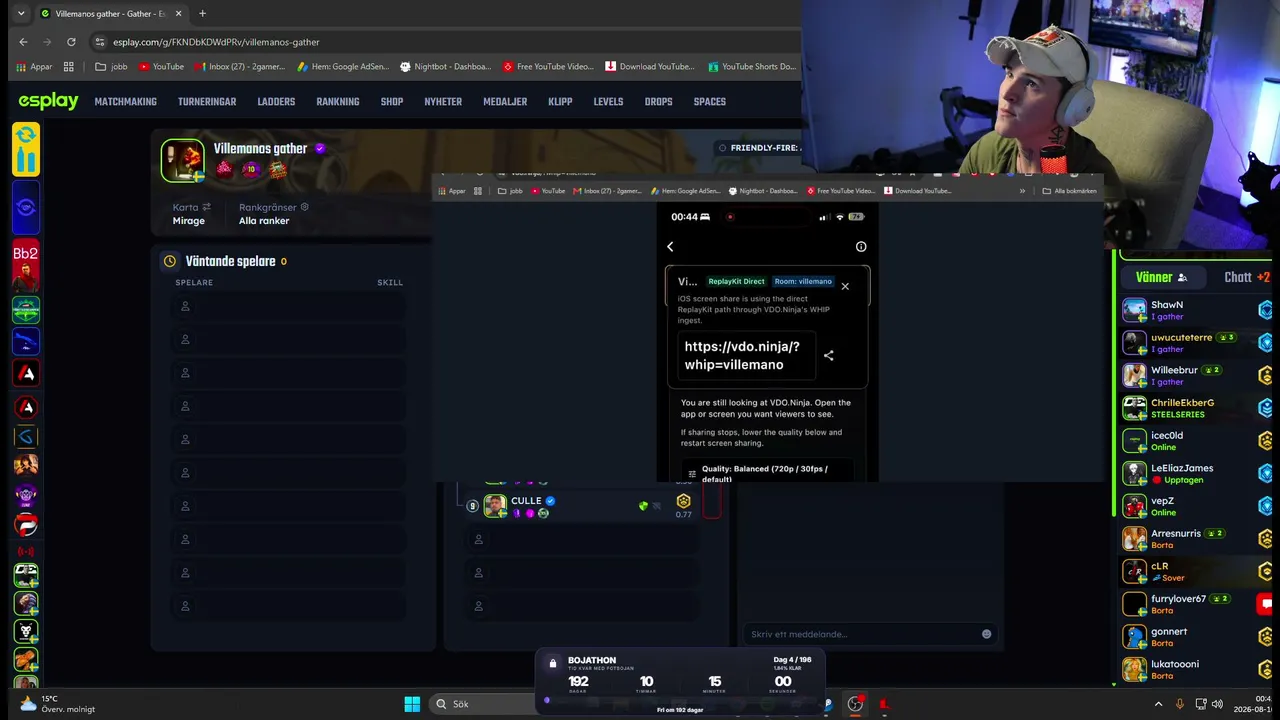Open the Shop page
The width and height of the screenshot is (1280, 720).
pyautogui.click(x=392, y=102)
